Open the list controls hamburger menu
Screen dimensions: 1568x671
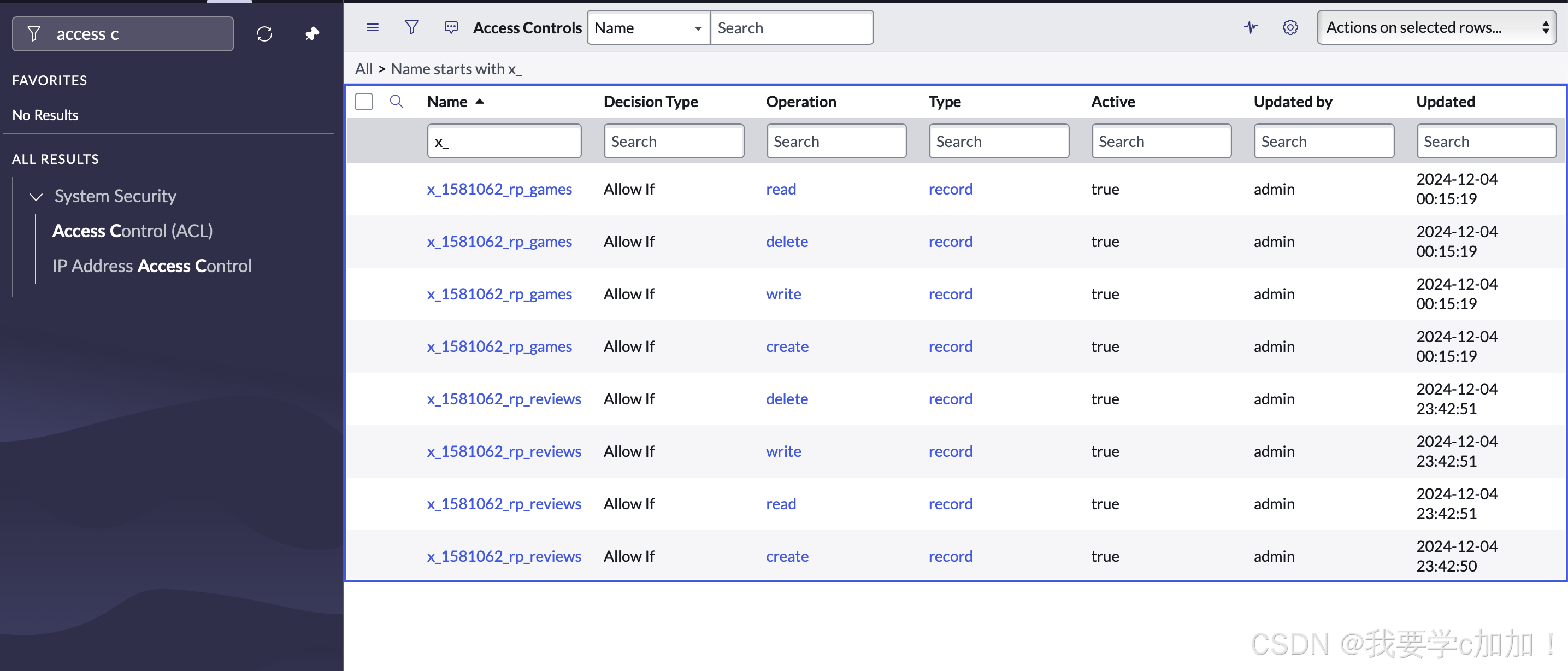(372, 27)
